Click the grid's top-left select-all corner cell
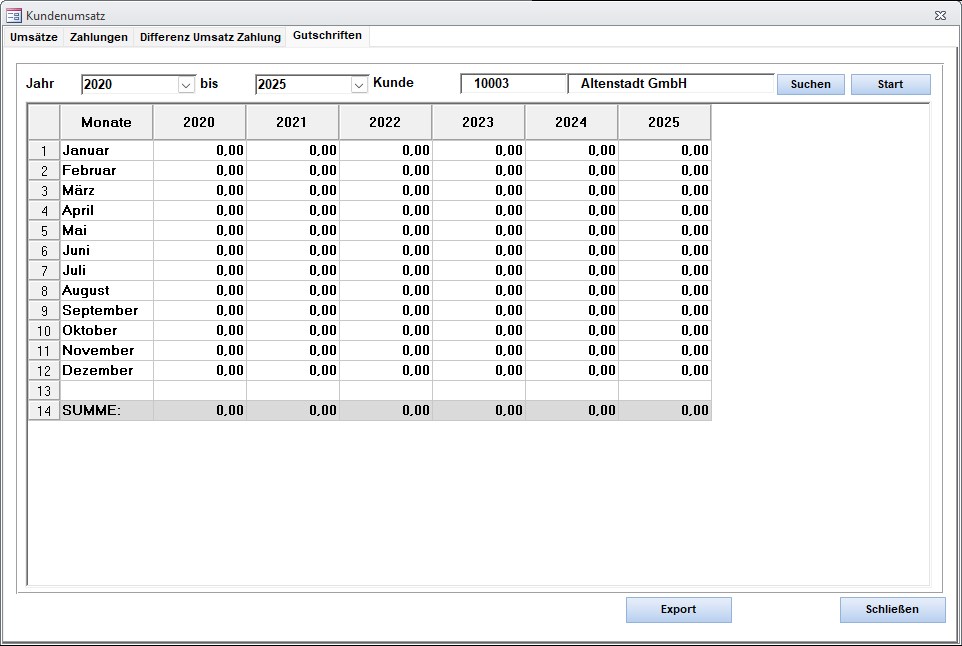Image resolution: width=962 pixels, height=646 pixels. tap(44, 122)
